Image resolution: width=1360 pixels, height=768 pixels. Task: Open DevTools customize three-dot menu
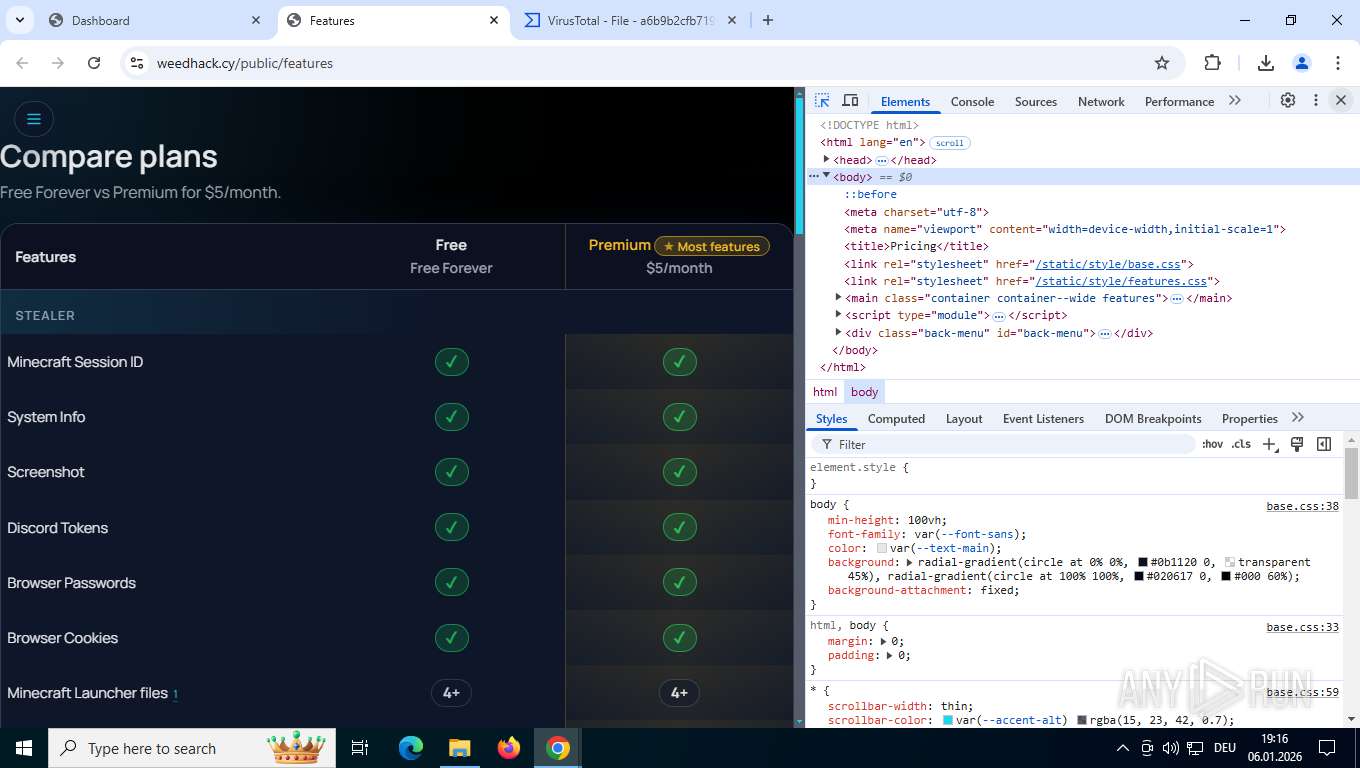[1316, 100]
